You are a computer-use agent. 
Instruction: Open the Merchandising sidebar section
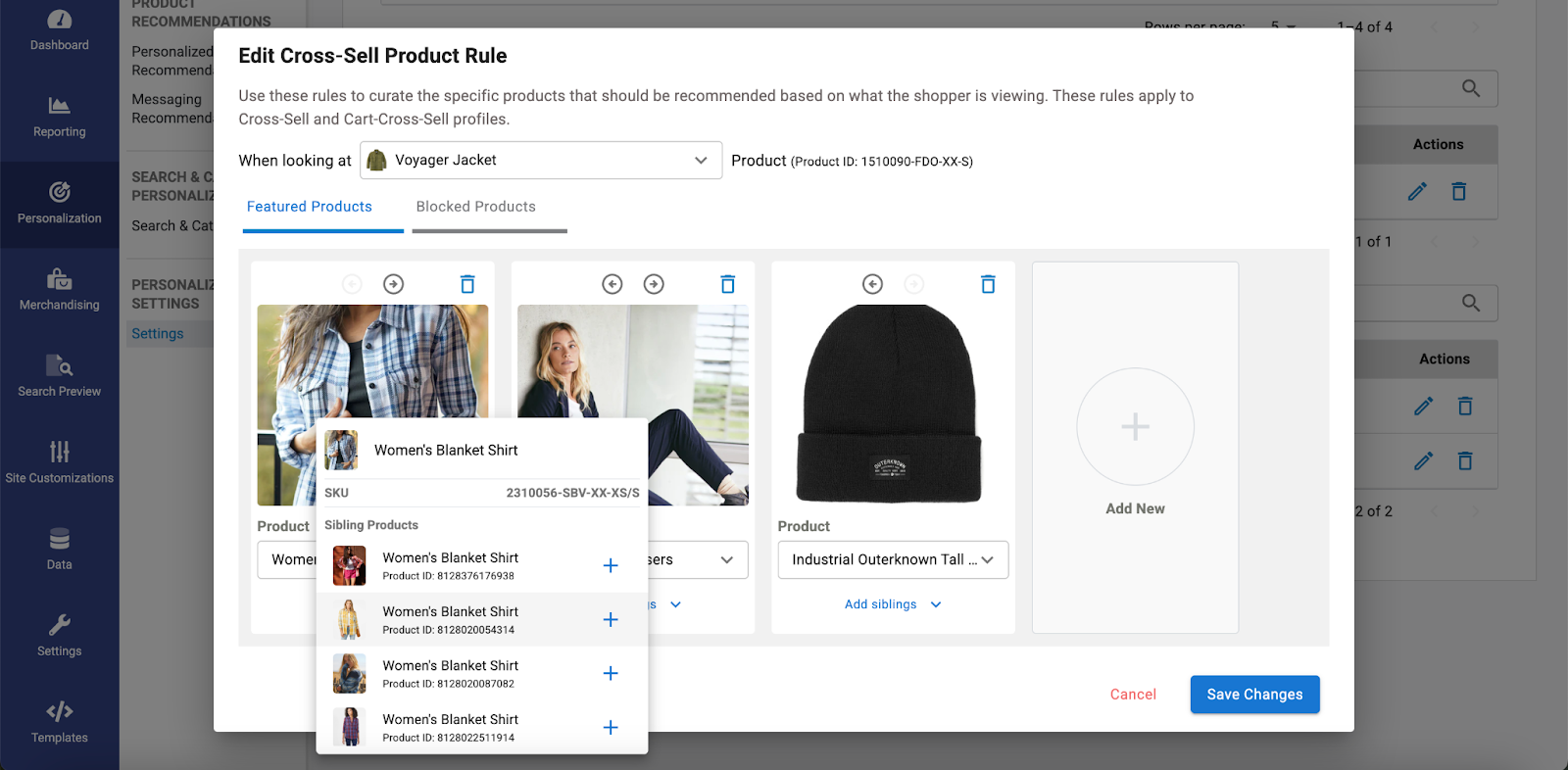(59, 291)
